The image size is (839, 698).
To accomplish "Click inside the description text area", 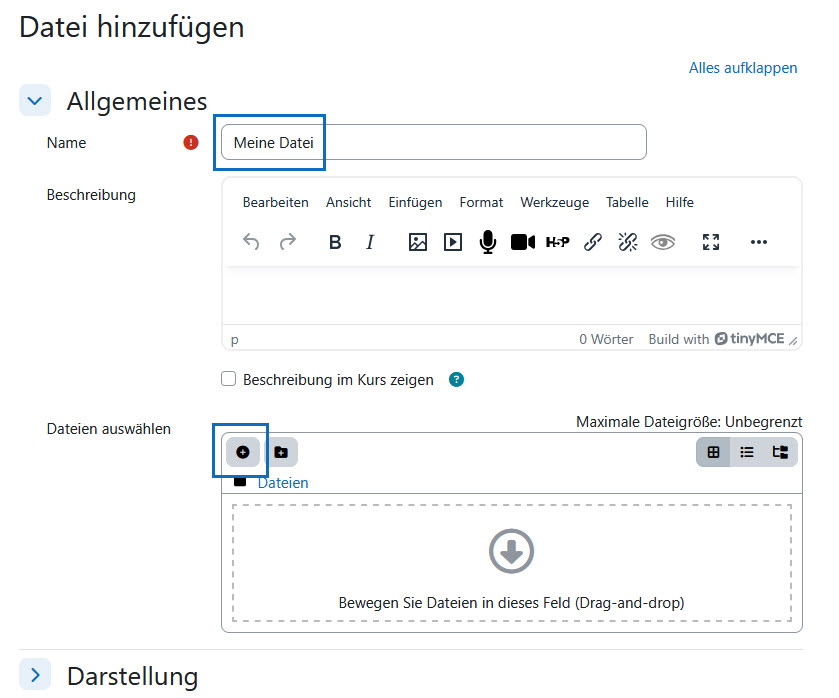I will (512, 295).
